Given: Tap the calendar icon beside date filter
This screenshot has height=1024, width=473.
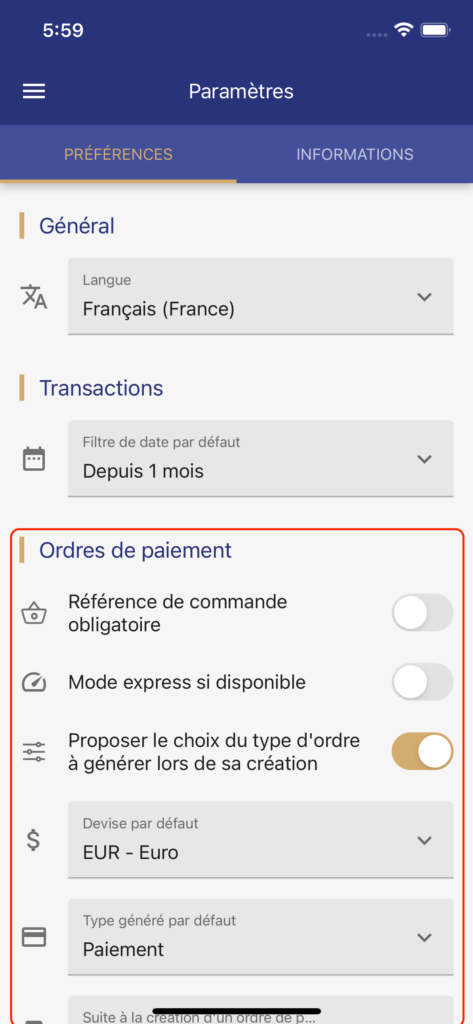Looking at the screenshot, I should point(34,458).
